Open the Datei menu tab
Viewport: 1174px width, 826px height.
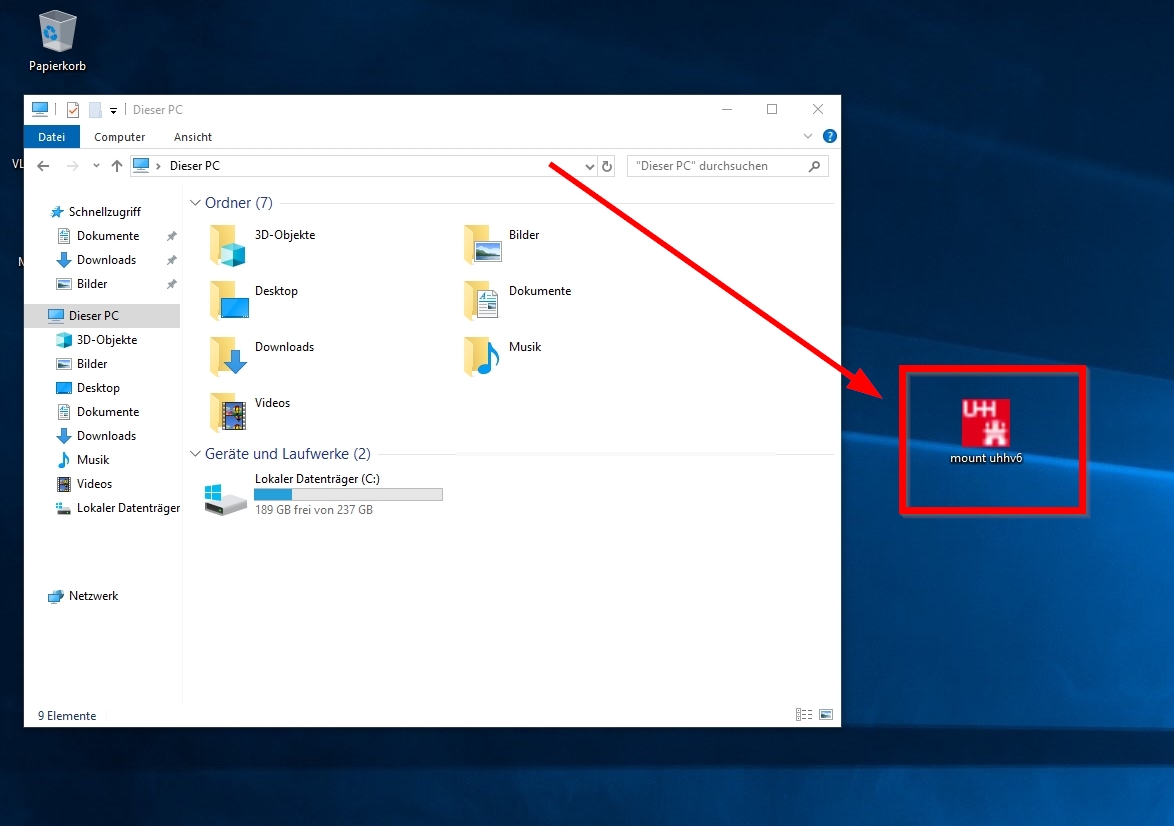point(51,137)
